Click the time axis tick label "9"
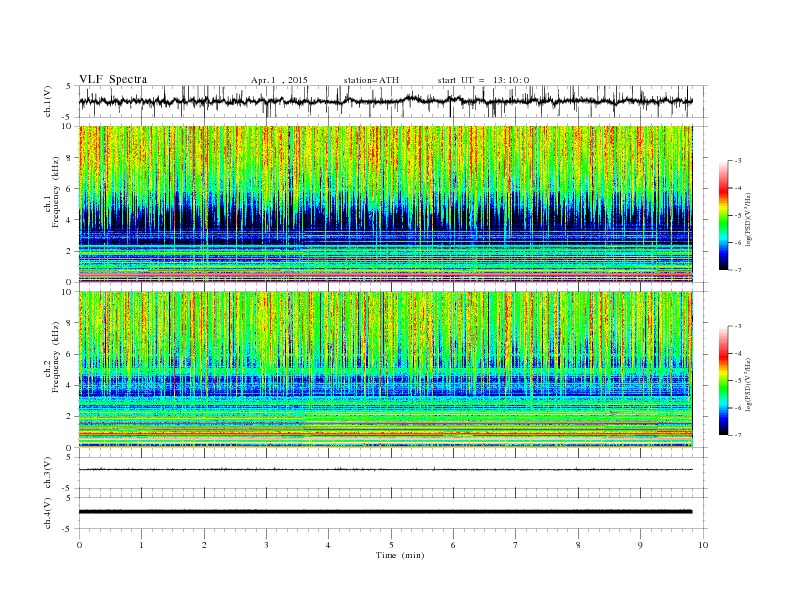This screenshot has width=792, height=612. pos(640,545)
